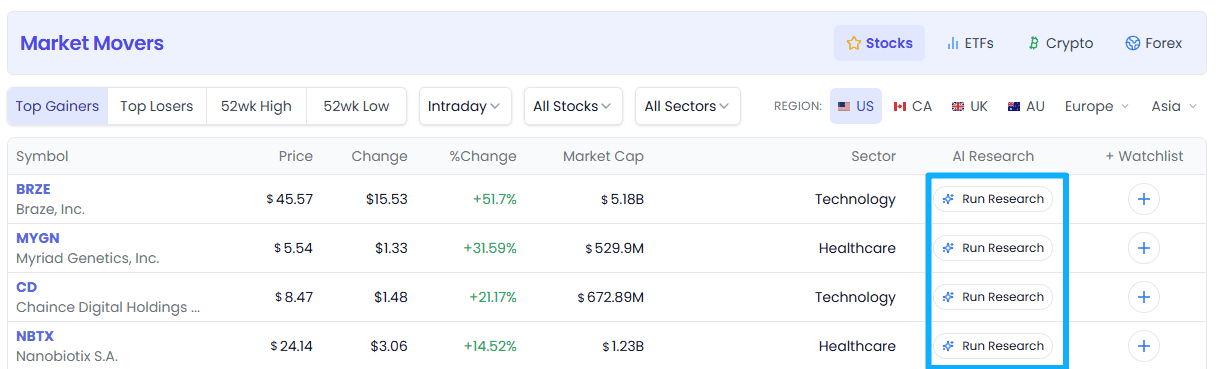Click the Market Movers heading
Screen dimensions: 1218x369
[92, 43]
